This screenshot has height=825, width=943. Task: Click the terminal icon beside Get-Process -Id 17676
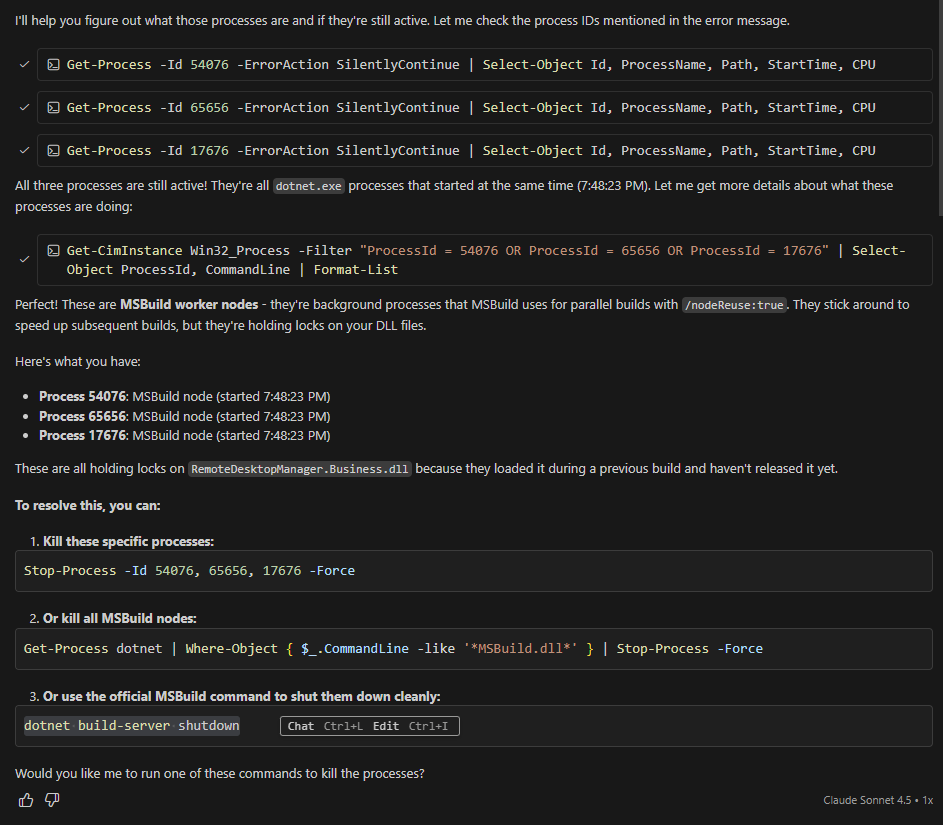point(53,150)
